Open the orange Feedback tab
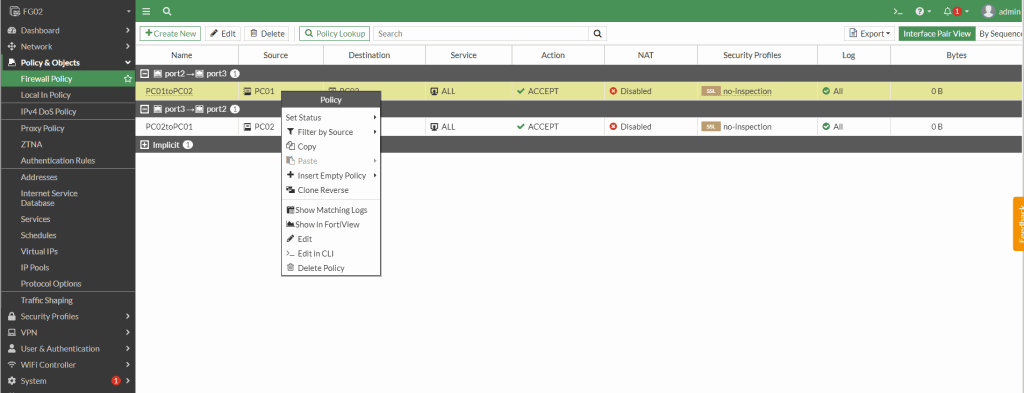 [x=1018, y=223]
